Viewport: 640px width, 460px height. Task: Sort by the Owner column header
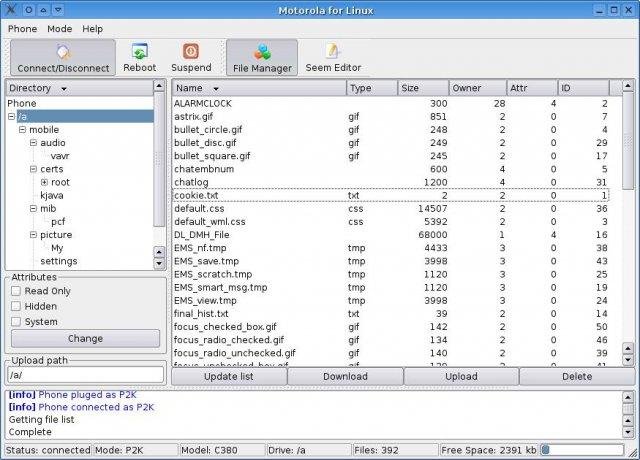(x=478, y=88)
